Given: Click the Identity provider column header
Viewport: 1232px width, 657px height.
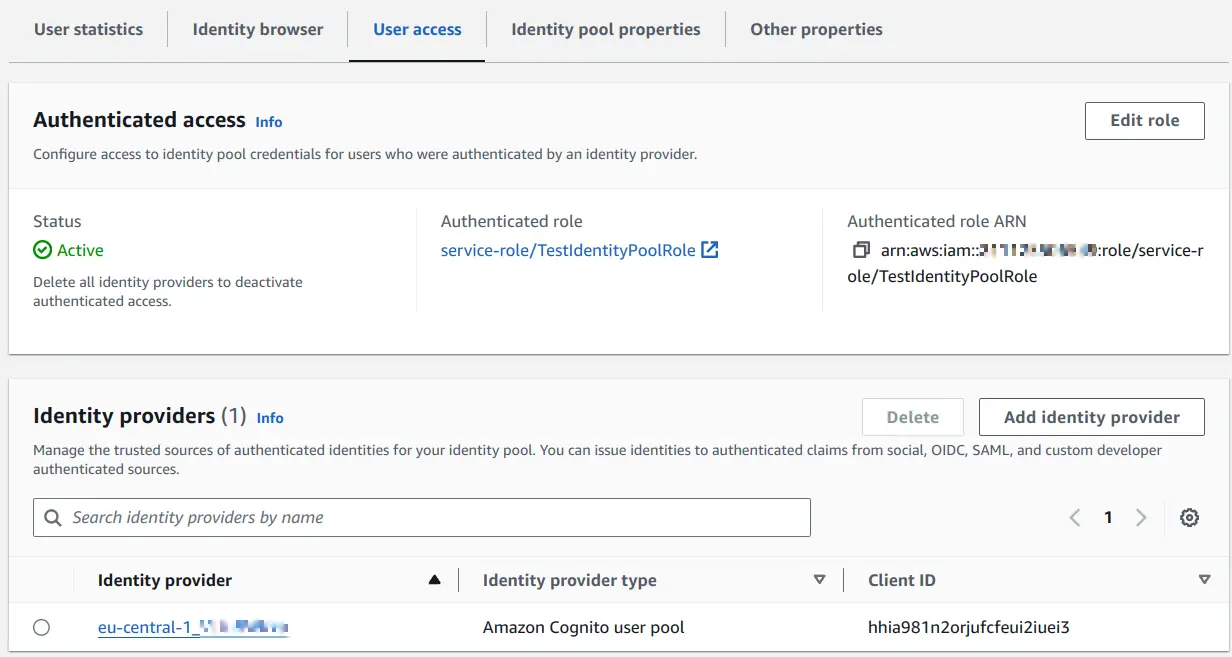Looking at the screenshot, I should (165, 580).
